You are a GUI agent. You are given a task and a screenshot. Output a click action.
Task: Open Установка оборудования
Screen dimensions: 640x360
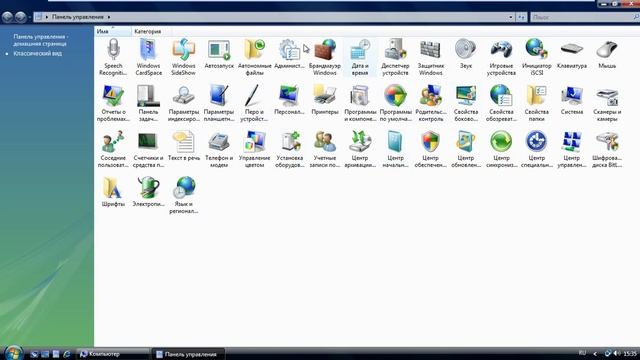(289, 149)
